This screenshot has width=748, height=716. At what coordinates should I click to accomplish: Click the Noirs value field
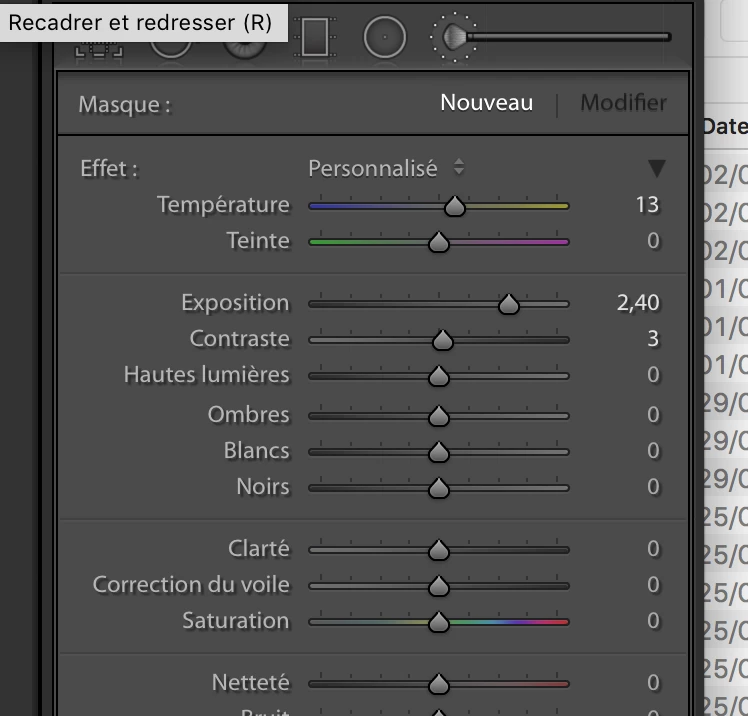click(x=654, y=487)
